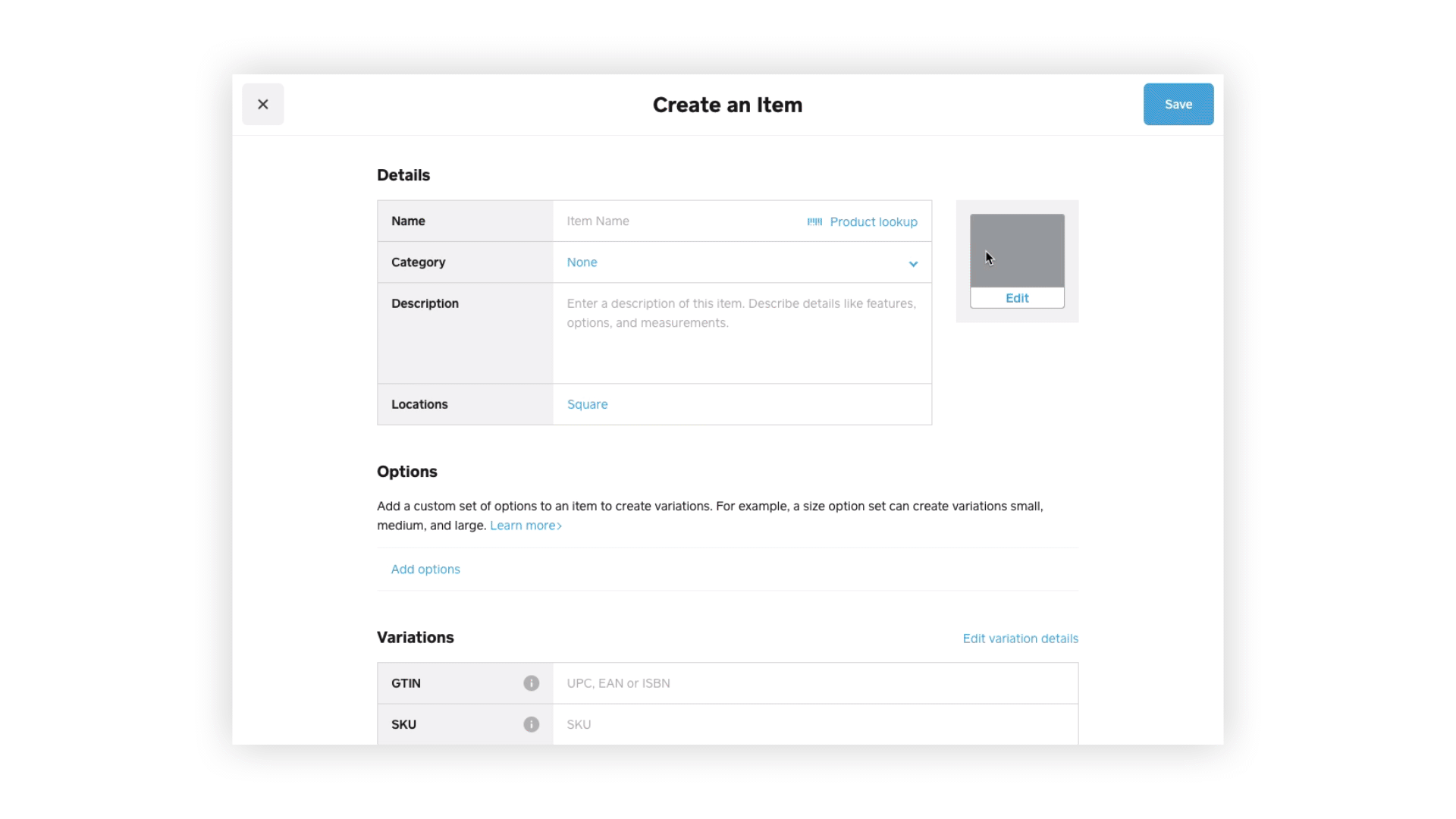This screenshot has height=819, width=1456.
Task: Open the Square locations link
Action: 587,404
